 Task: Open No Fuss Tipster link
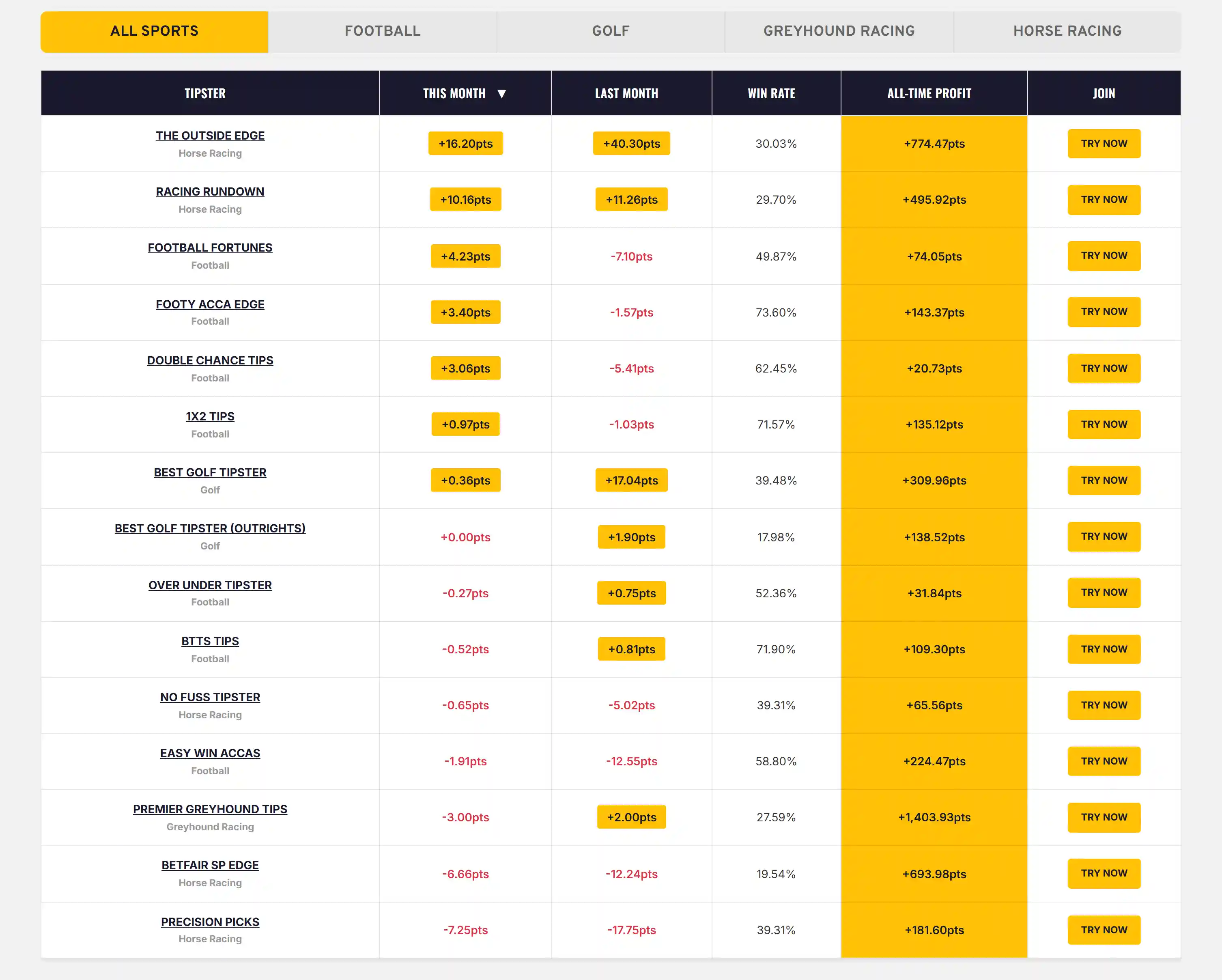tap(210, 698)
